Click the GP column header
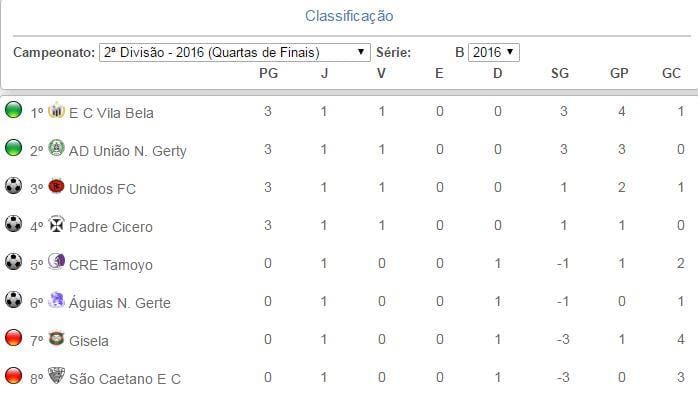The height and width of the screenshot is (406, 698). [621, 73]
